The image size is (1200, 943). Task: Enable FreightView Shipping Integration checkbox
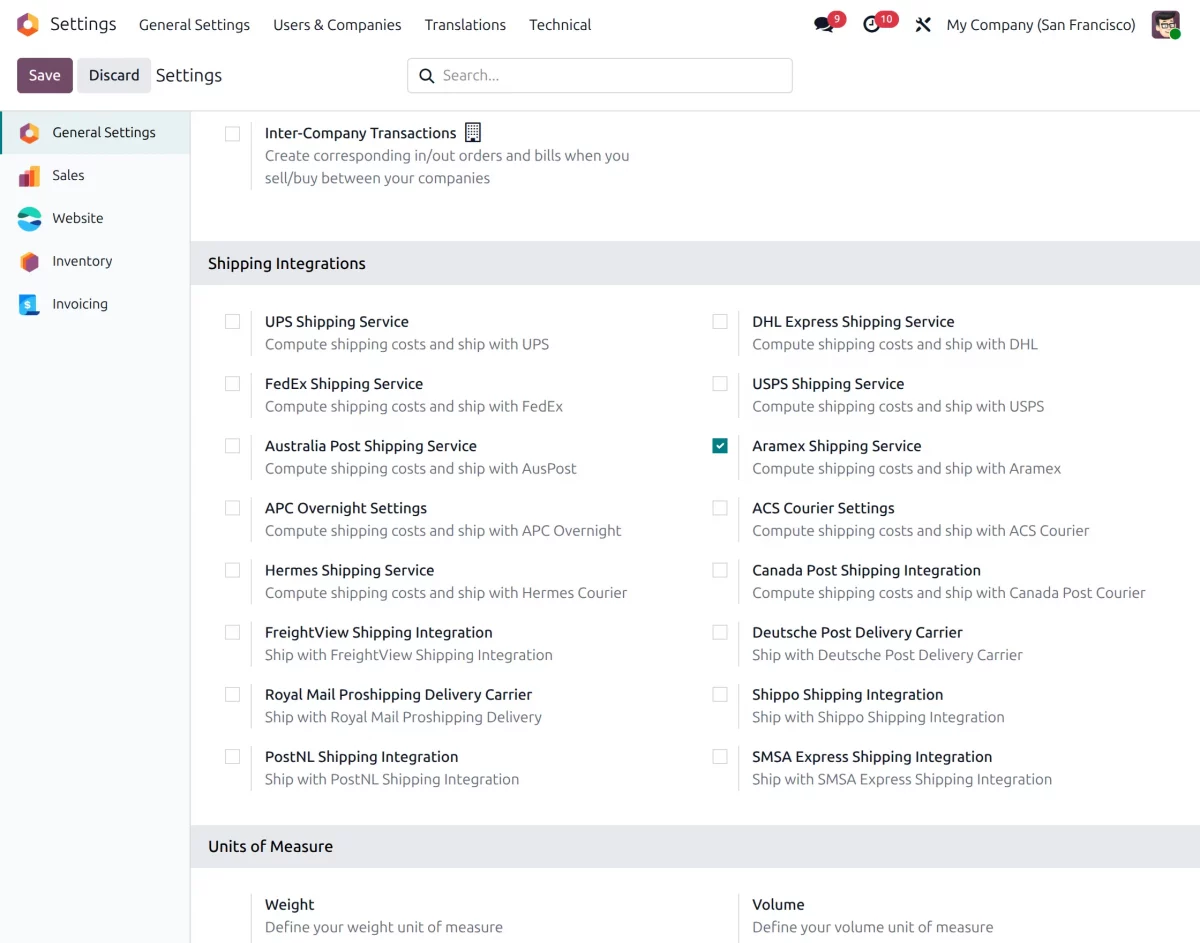(x=232, y=632)
